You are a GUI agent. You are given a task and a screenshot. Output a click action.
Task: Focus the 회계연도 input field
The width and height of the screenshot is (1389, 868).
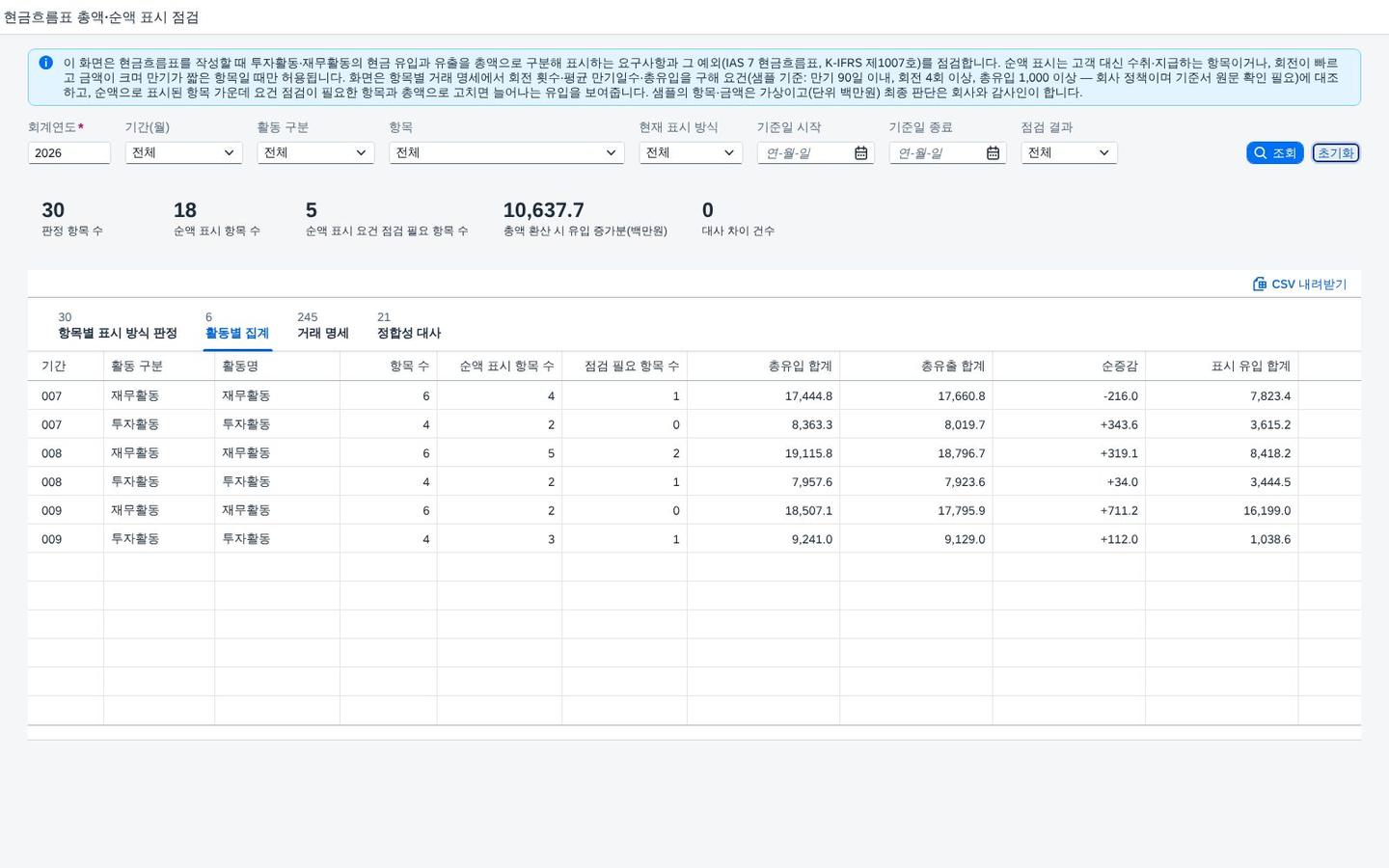[x=69, y=152]
